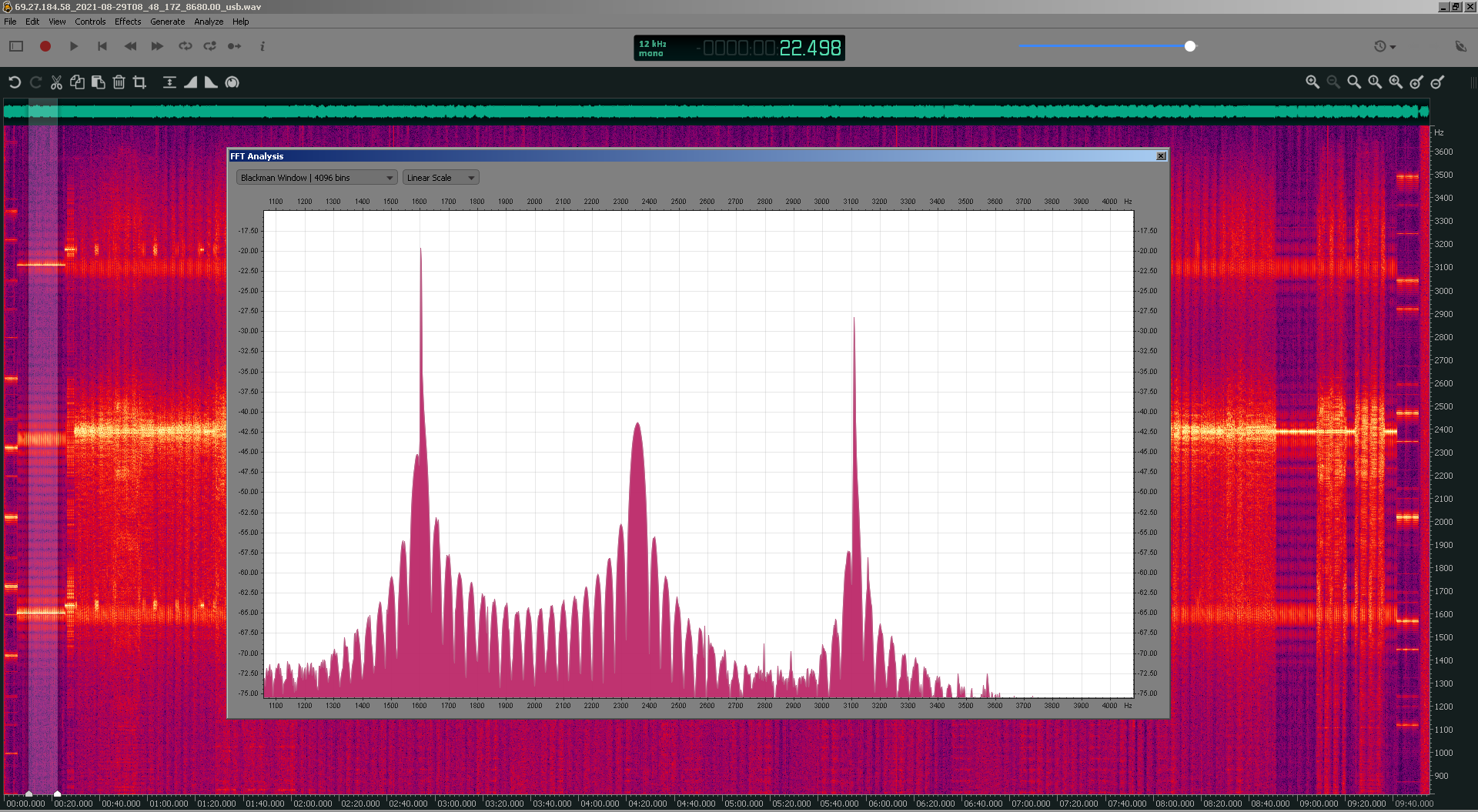Toggle the play-from-cursor arrow button
Image resolution: width=1478 pixels, height=812 pixels.
pyautogui.click(x=234, y=46)
